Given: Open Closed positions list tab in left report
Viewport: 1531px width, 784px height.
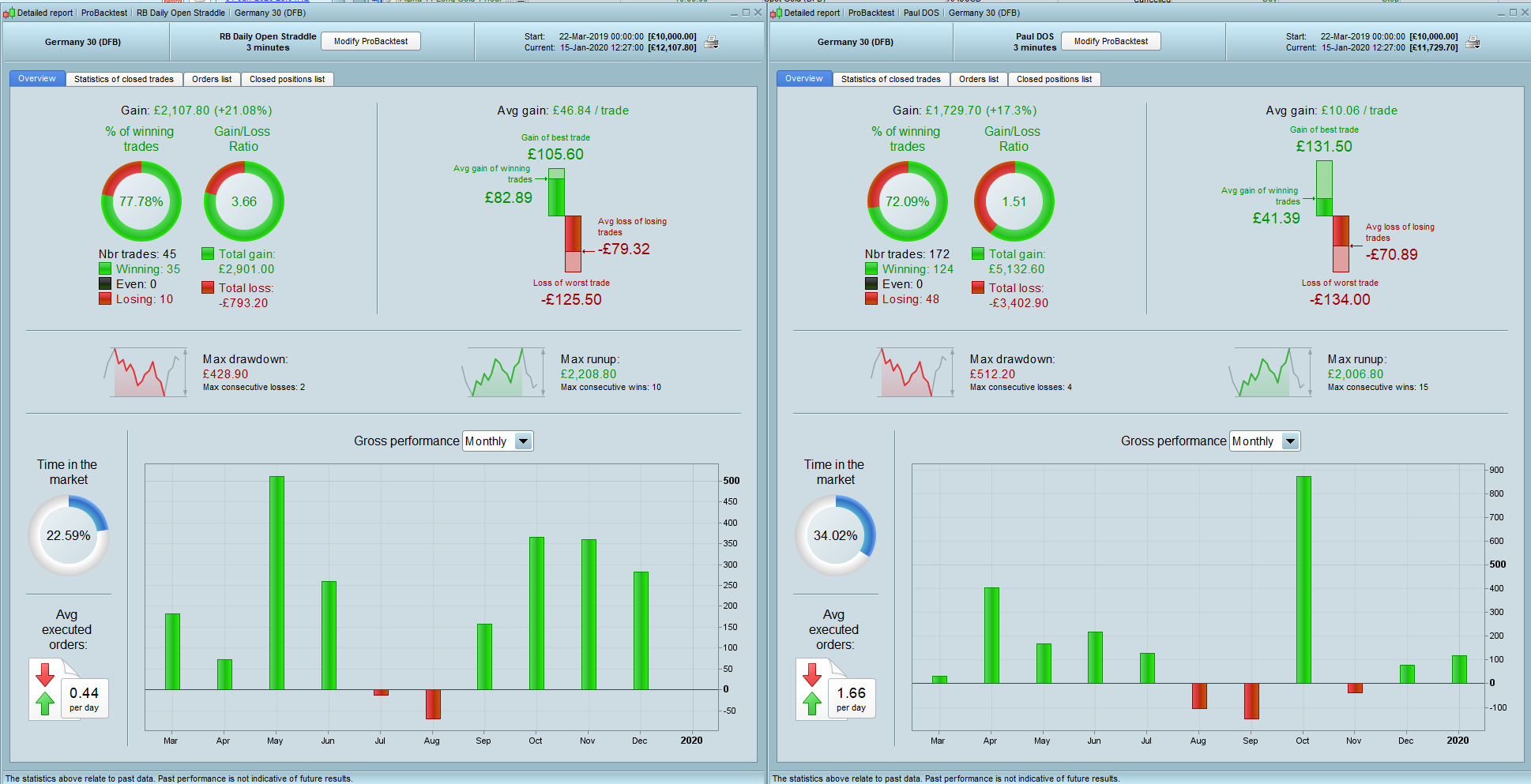Looking at the screenshot, I should (x=288, y=79).
